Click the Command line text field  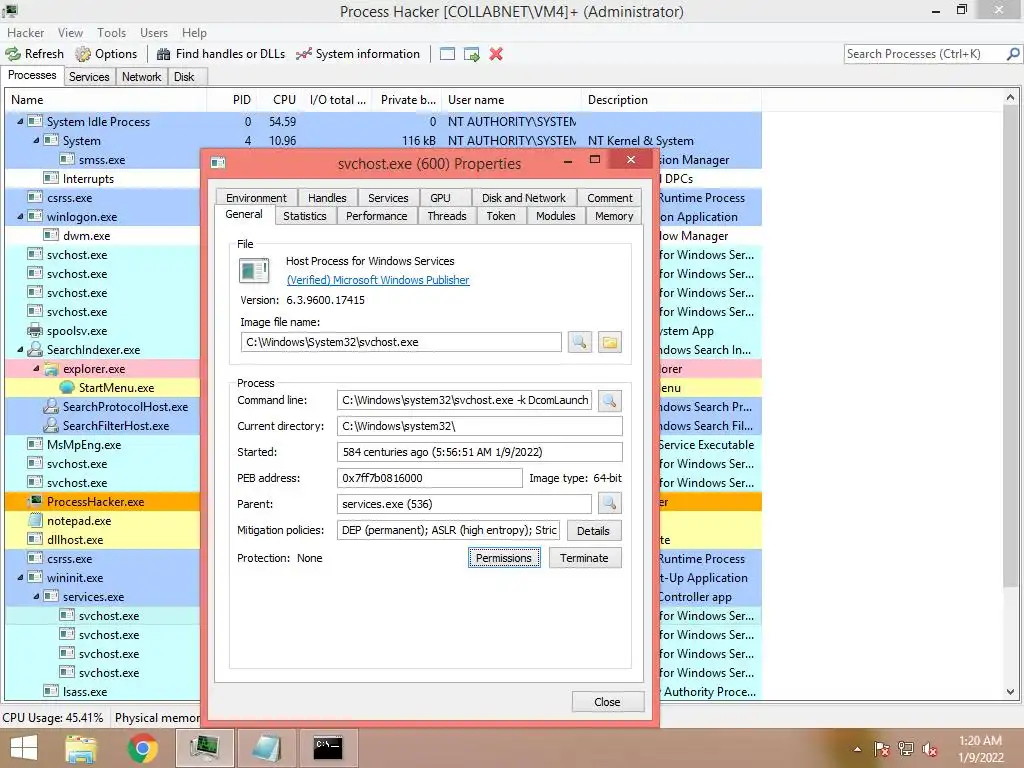(464, 400)
